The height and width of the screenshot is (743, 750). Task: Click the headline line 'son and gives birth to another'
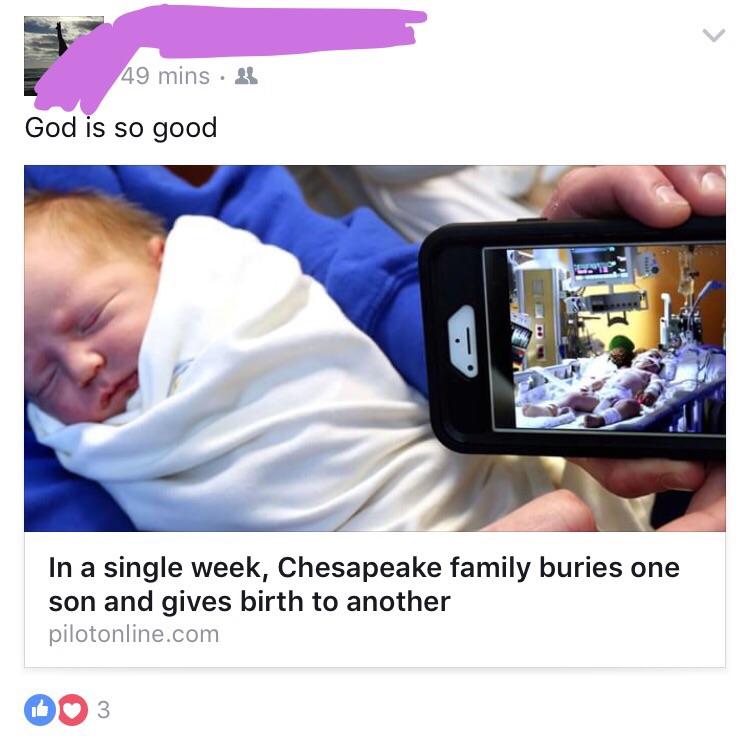249,601
